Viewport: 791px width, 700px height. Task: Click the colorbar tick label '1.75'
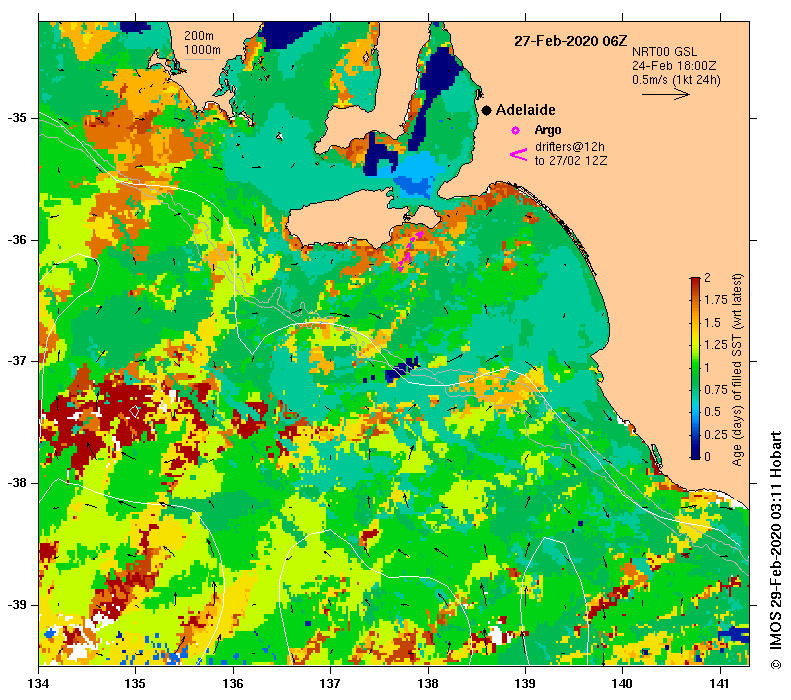click(x=716, y=300)
